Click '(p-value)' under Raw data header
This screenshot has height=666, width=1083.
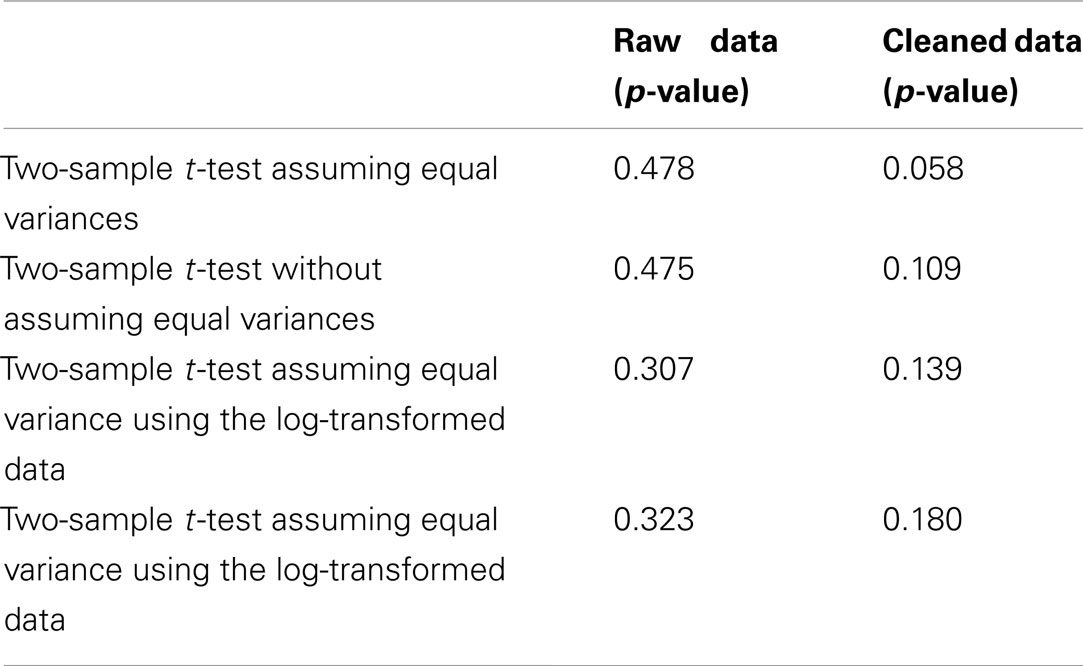coord(681,92)
